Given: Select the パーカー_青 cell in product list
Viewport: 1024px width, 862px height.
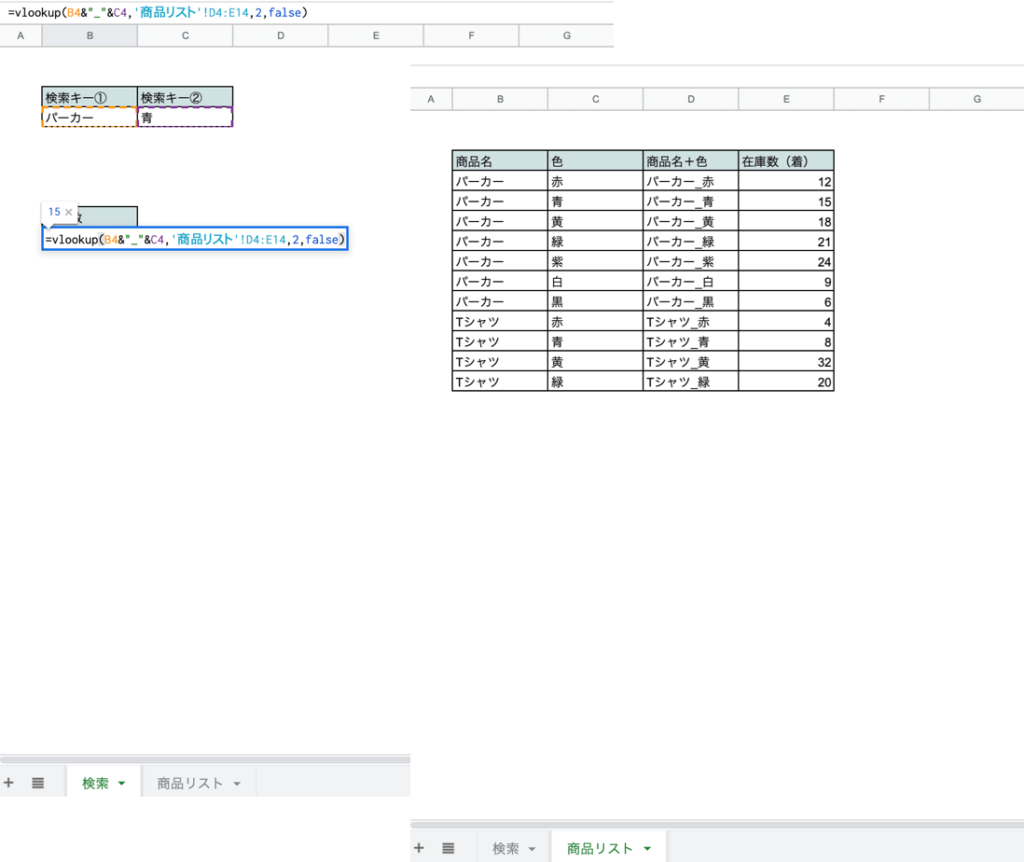Looking at the screenshot, I should click(690, 201).
